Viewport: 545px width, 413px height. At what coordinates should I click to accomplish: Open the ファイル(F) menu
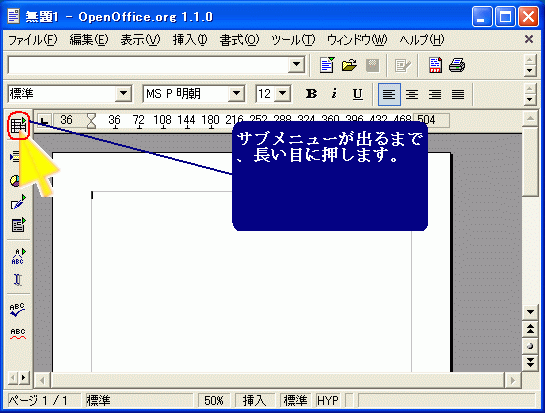coord(33,40)
